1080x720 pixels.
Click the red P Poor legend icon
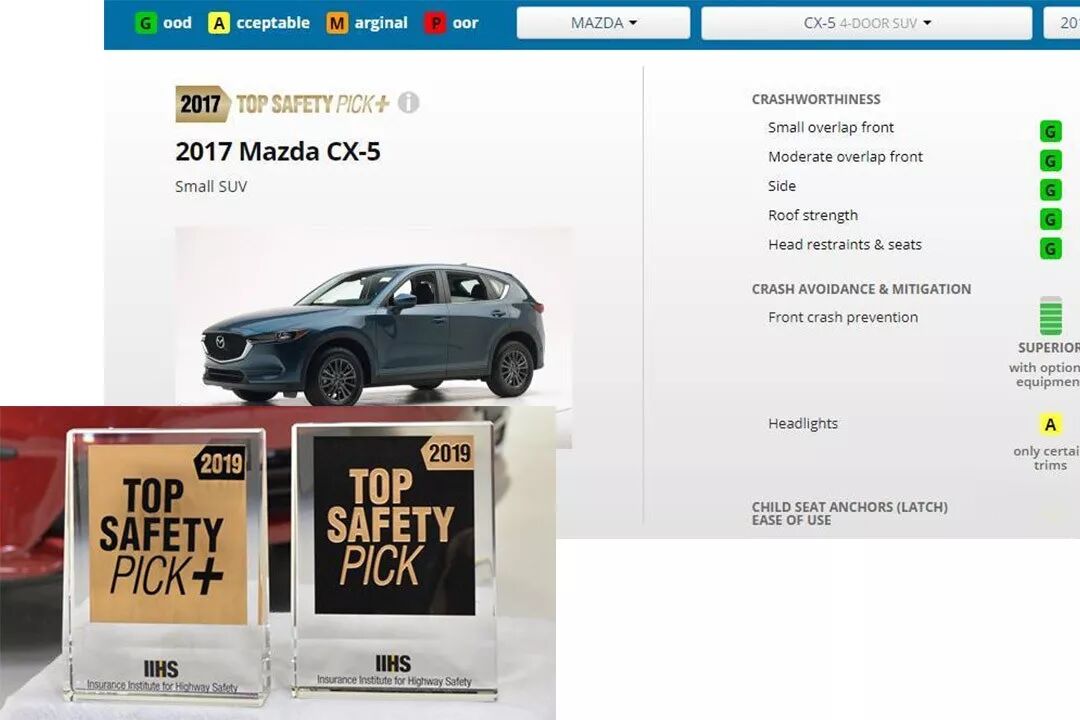435,23
